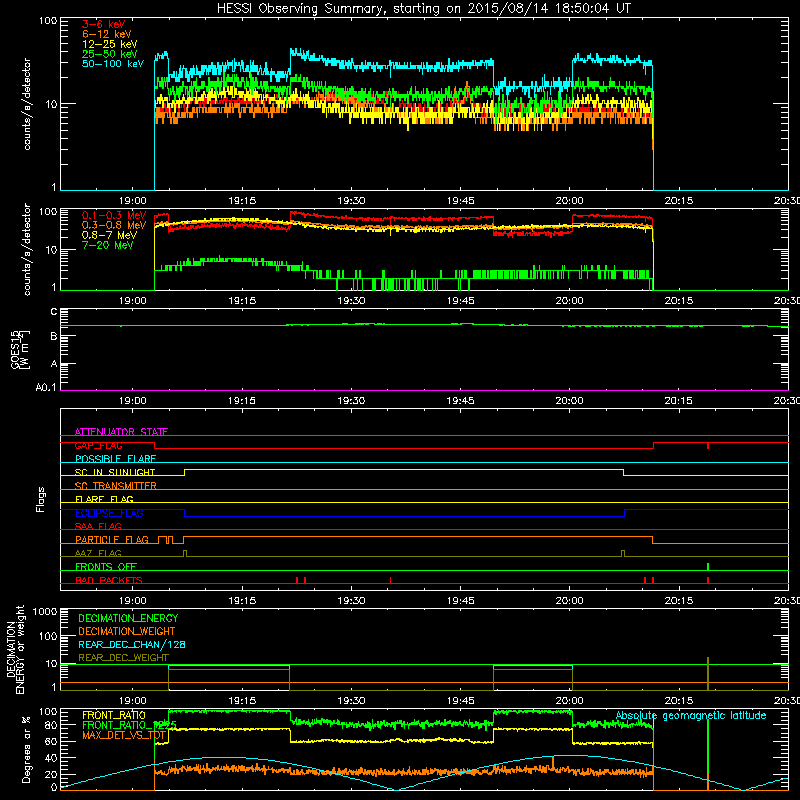Click the DECIMATION_WEIGHT legend label
The width and height of the screenshot is (800, 800).
tap(127, 631)
